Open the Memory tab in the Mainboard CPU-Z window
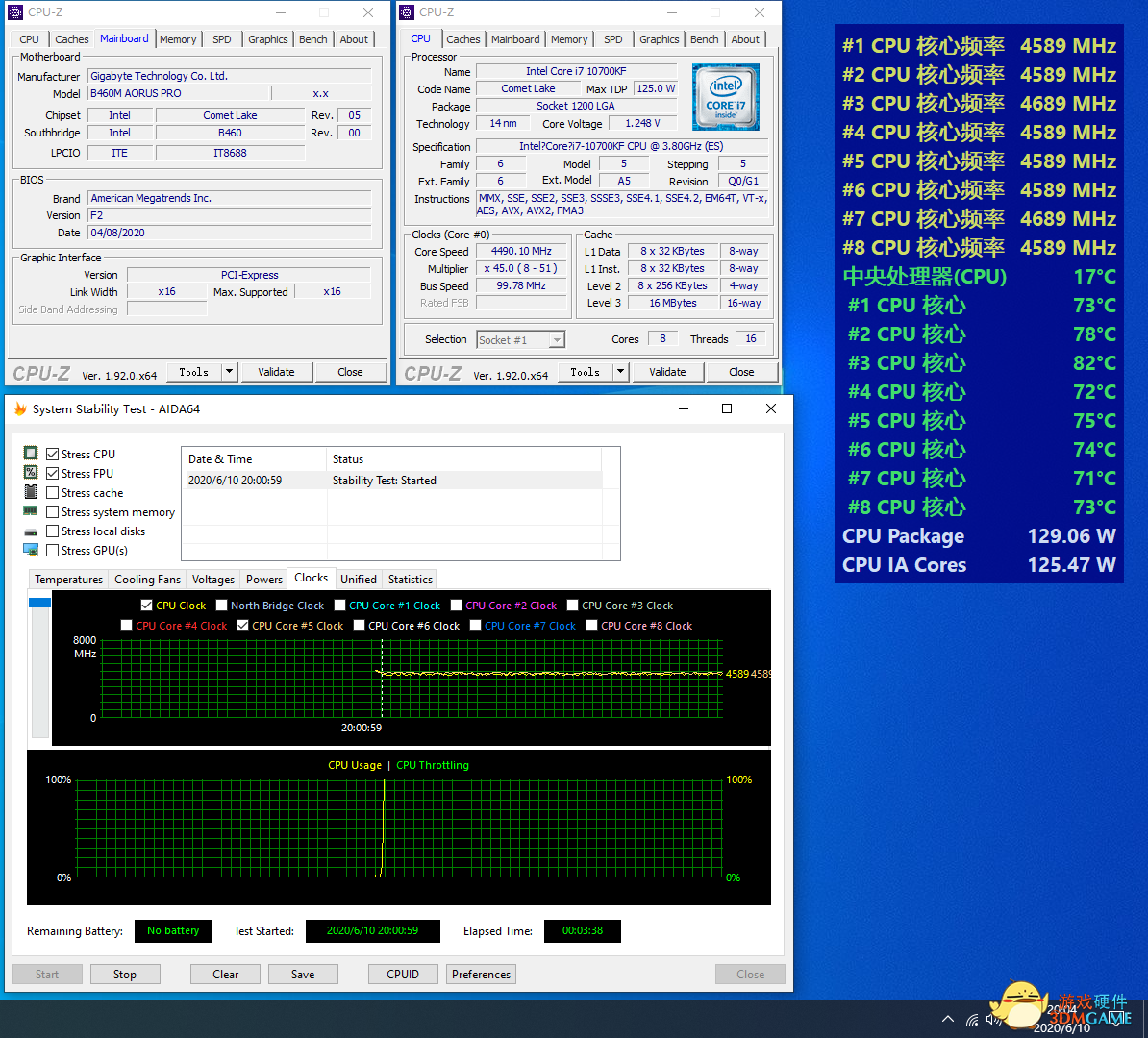Image resolution: width=1148 pixels, height=1038 pixels. click(178, 39)
